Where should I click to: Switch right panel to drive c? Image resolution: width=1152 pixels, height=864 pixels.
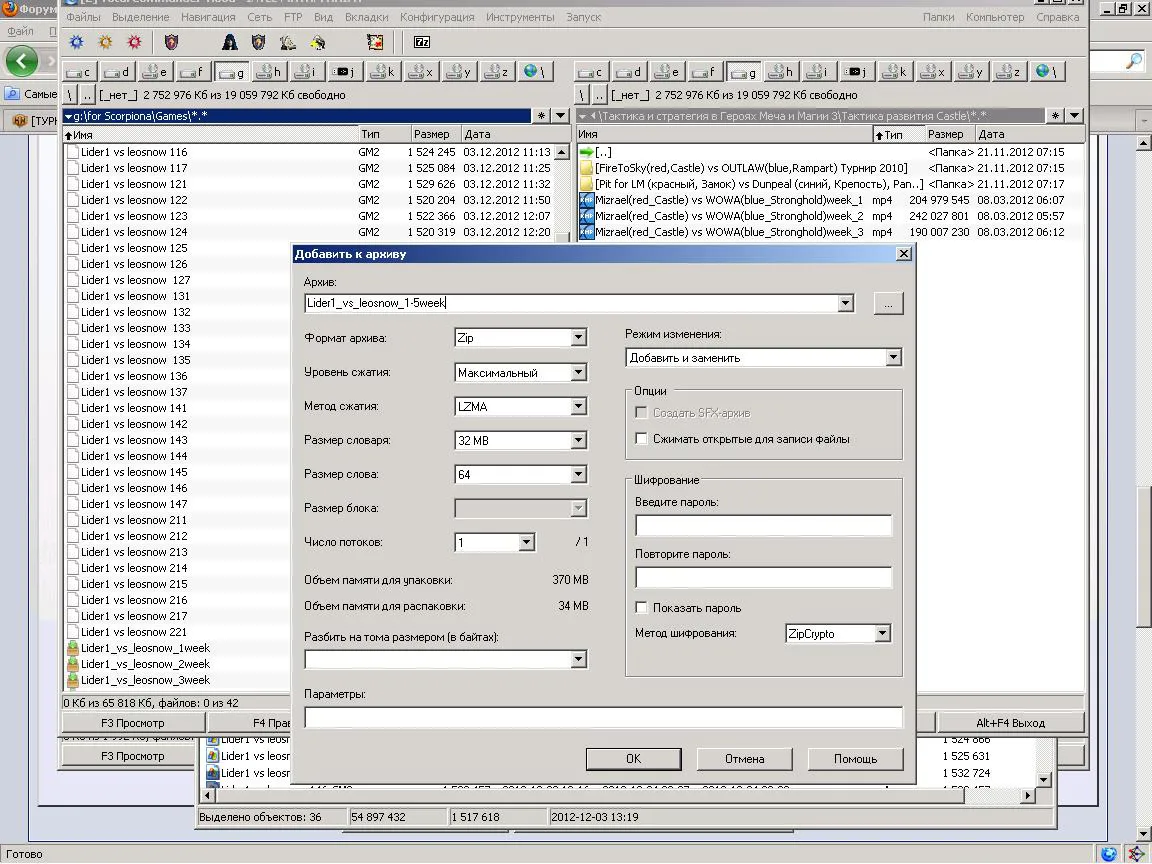[x=591, y=72]
